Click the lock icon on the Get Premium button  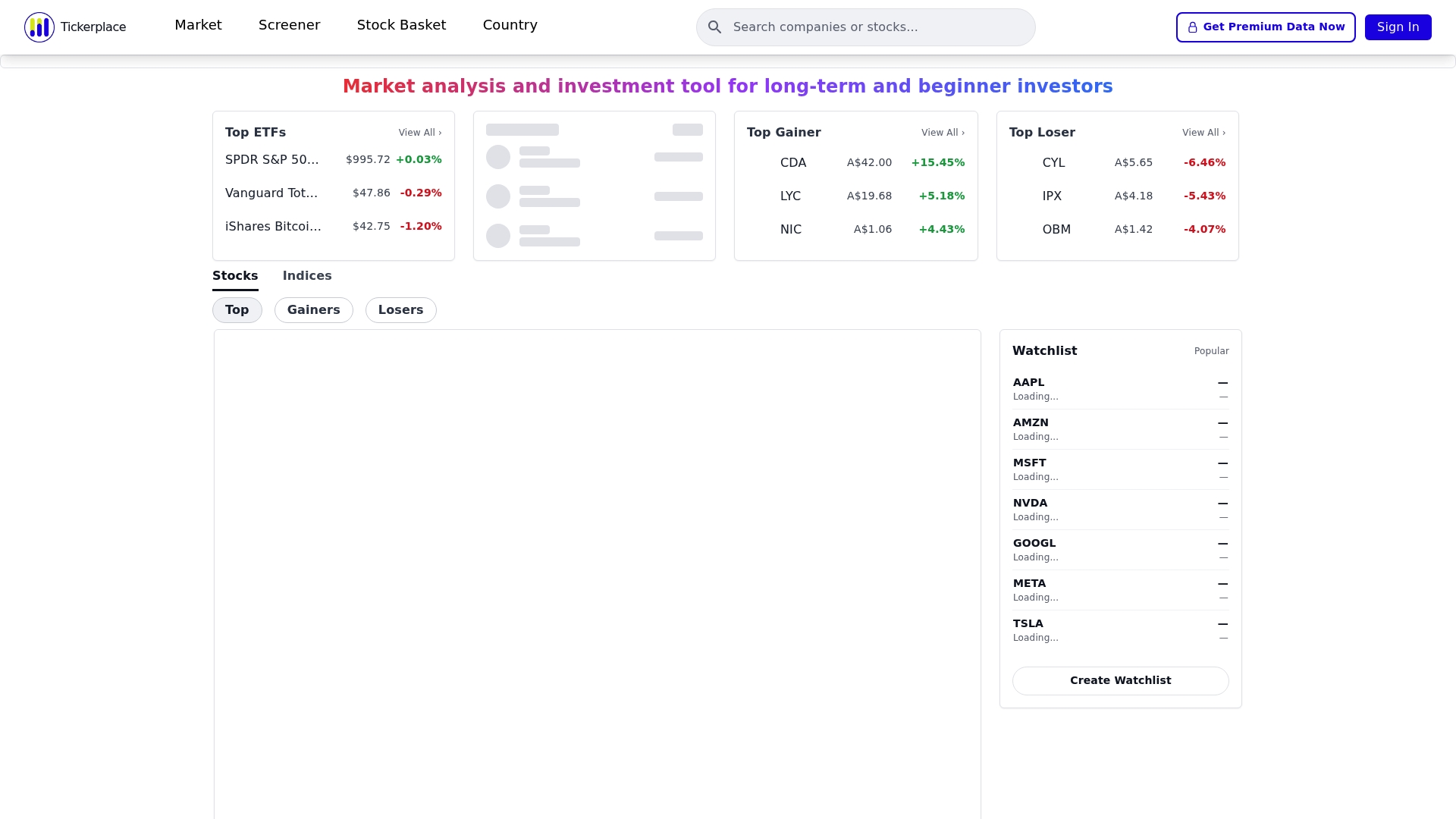click(x=1193, y=27)
